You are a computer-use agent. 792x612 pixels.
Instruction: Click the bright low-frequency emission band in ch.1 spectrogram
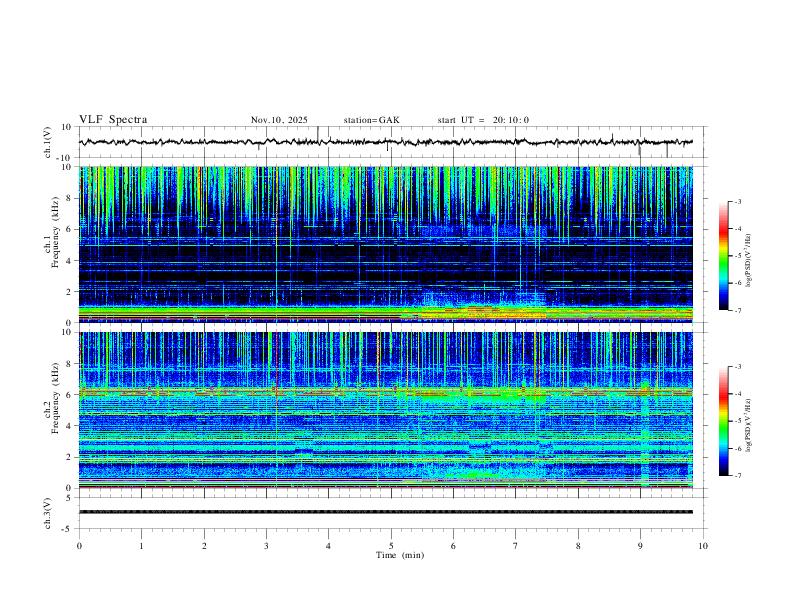click(x=385, y=312)
